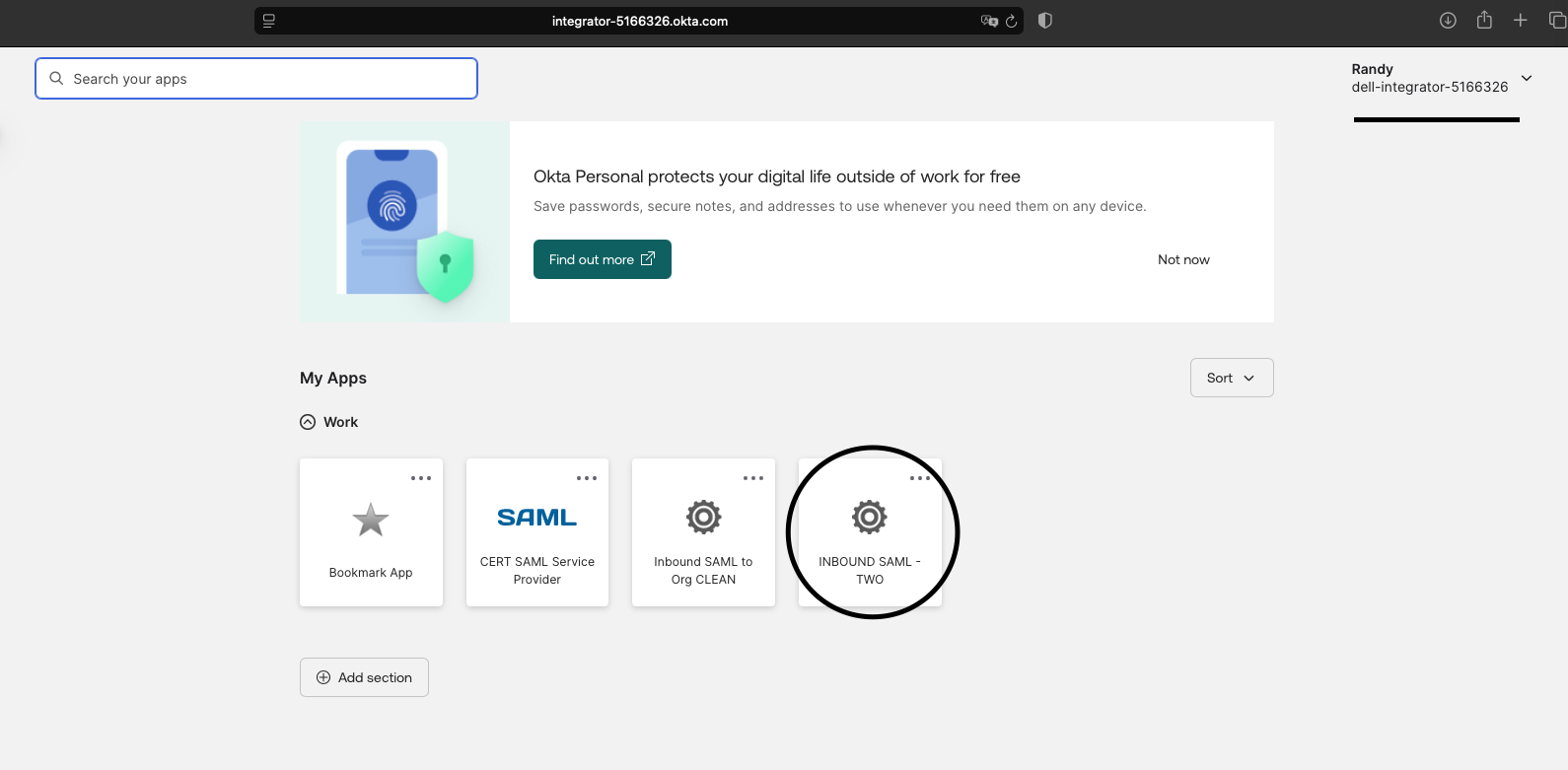Viewport: 1568px width, 770px height.
Task: Click the translate icon in address bar
Action: 989,21
